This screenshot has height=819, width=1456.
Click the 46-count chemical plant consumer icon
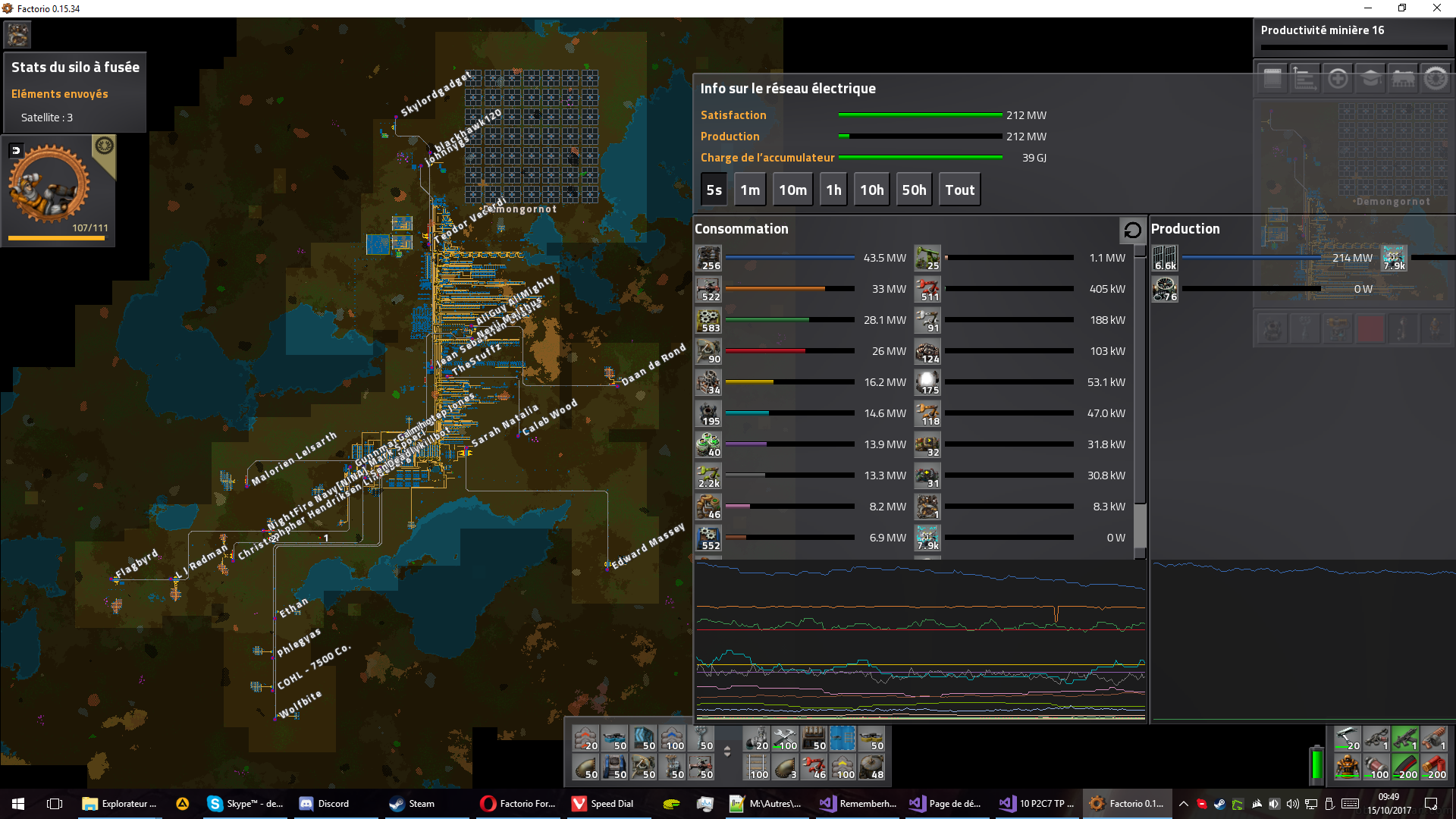pyautogui.click(x=708, y=507)
